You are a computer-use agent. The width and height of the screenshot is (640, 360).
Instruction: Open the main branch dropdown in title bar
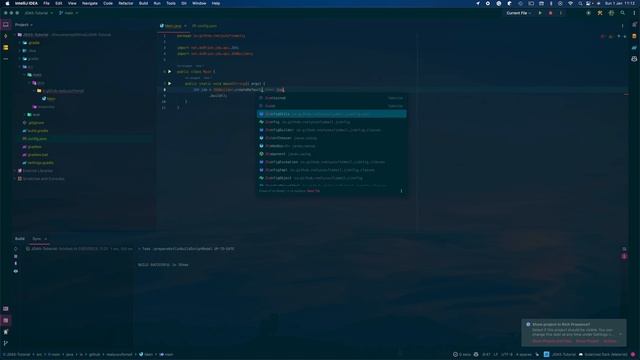click(x=69, y=13)
